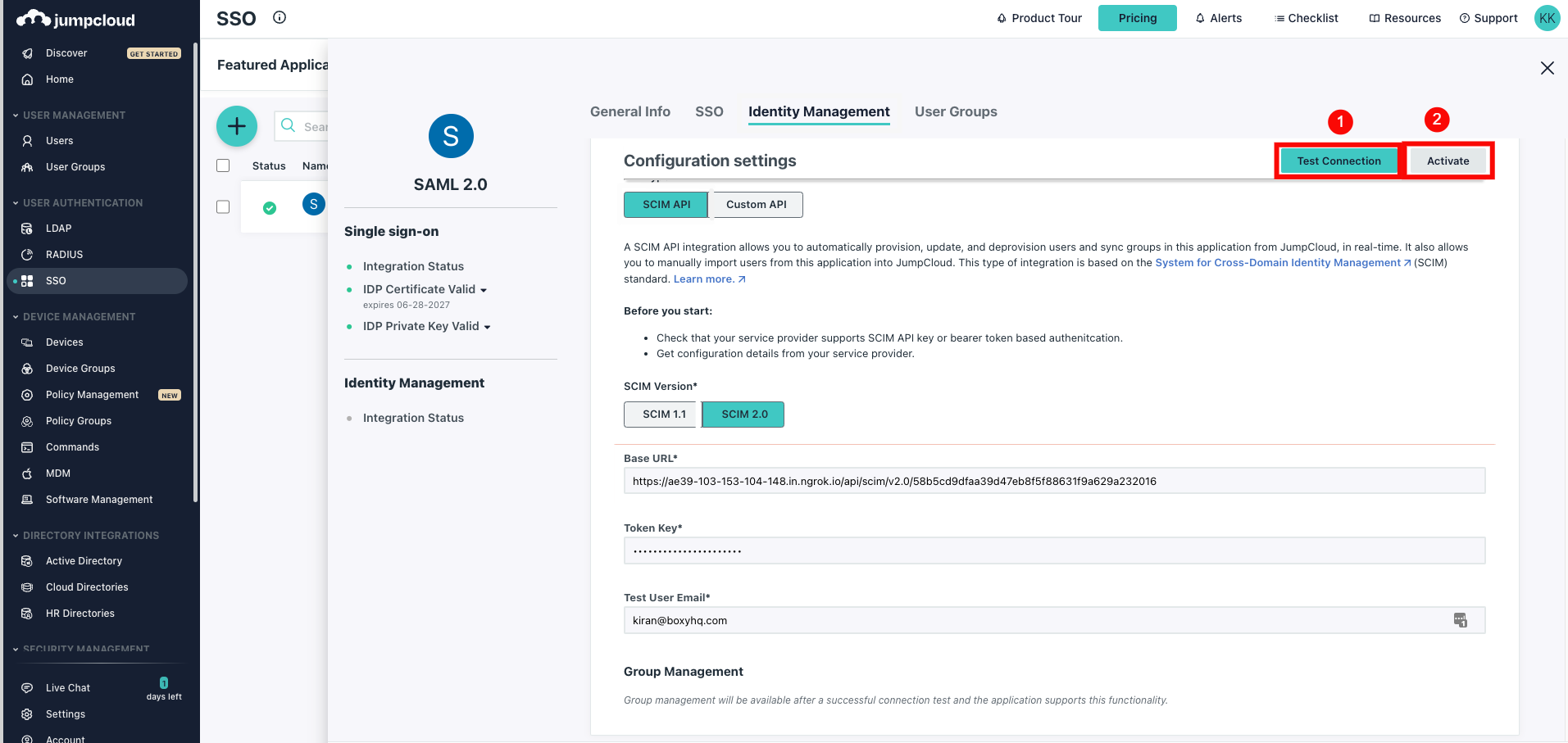The width and height of the screenshot is (1568, 743).
Task: Click the SSO grid icon
Action: (x=27, y=281)
